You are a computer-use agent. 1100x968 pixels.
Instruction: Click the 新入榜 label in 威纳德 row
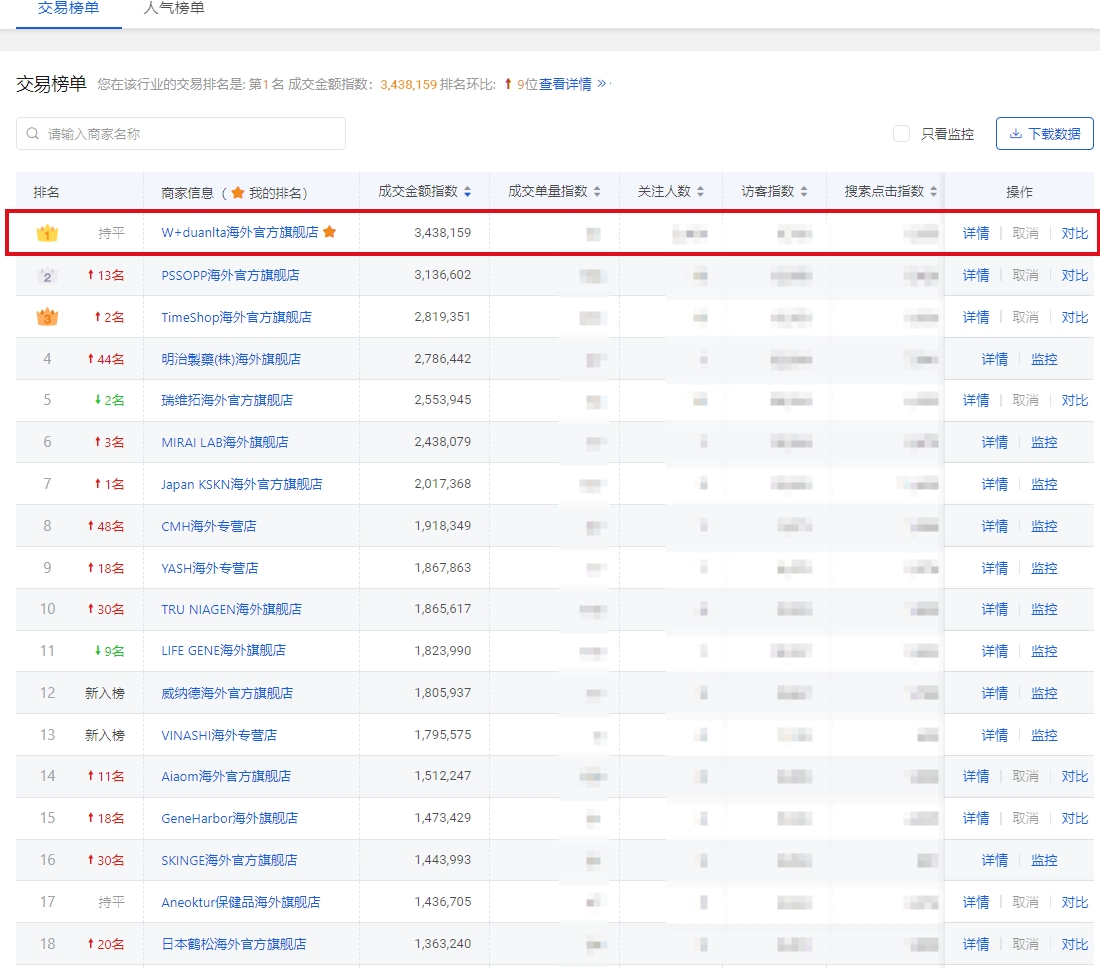(x=105, y=693)
